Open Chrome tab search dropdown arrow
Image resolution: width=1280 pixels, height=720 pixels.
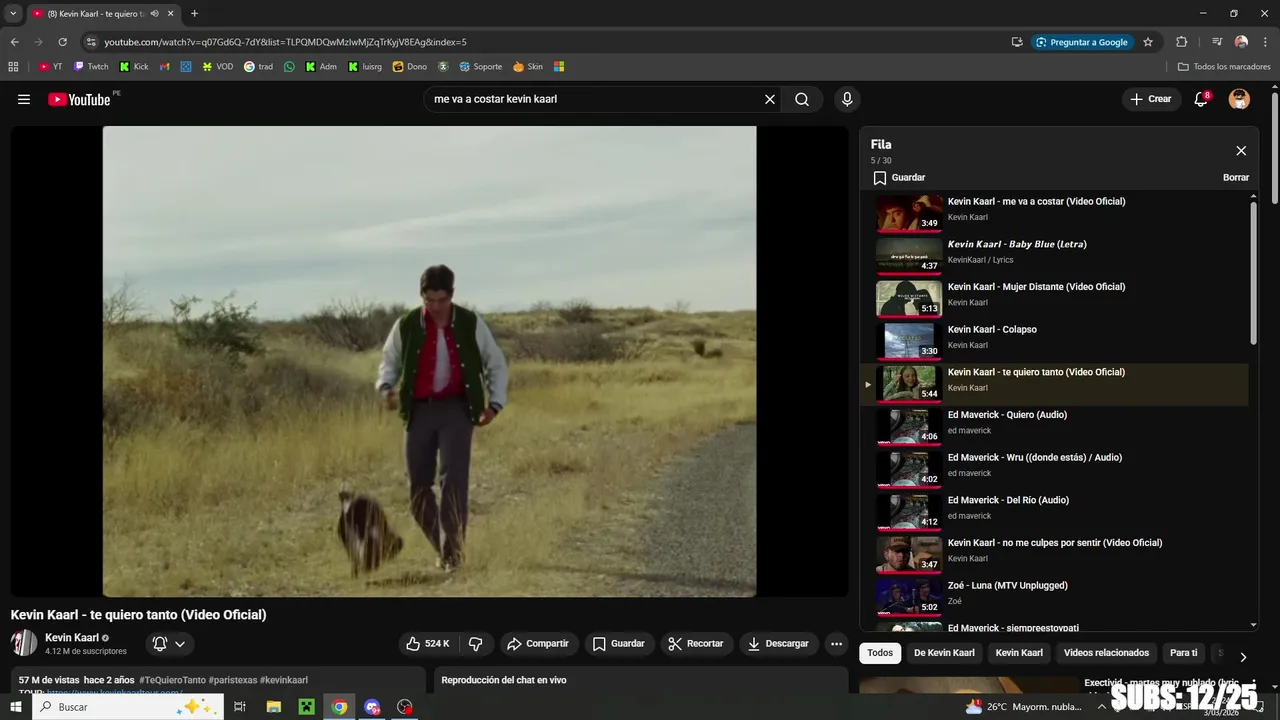click(13, 14)
